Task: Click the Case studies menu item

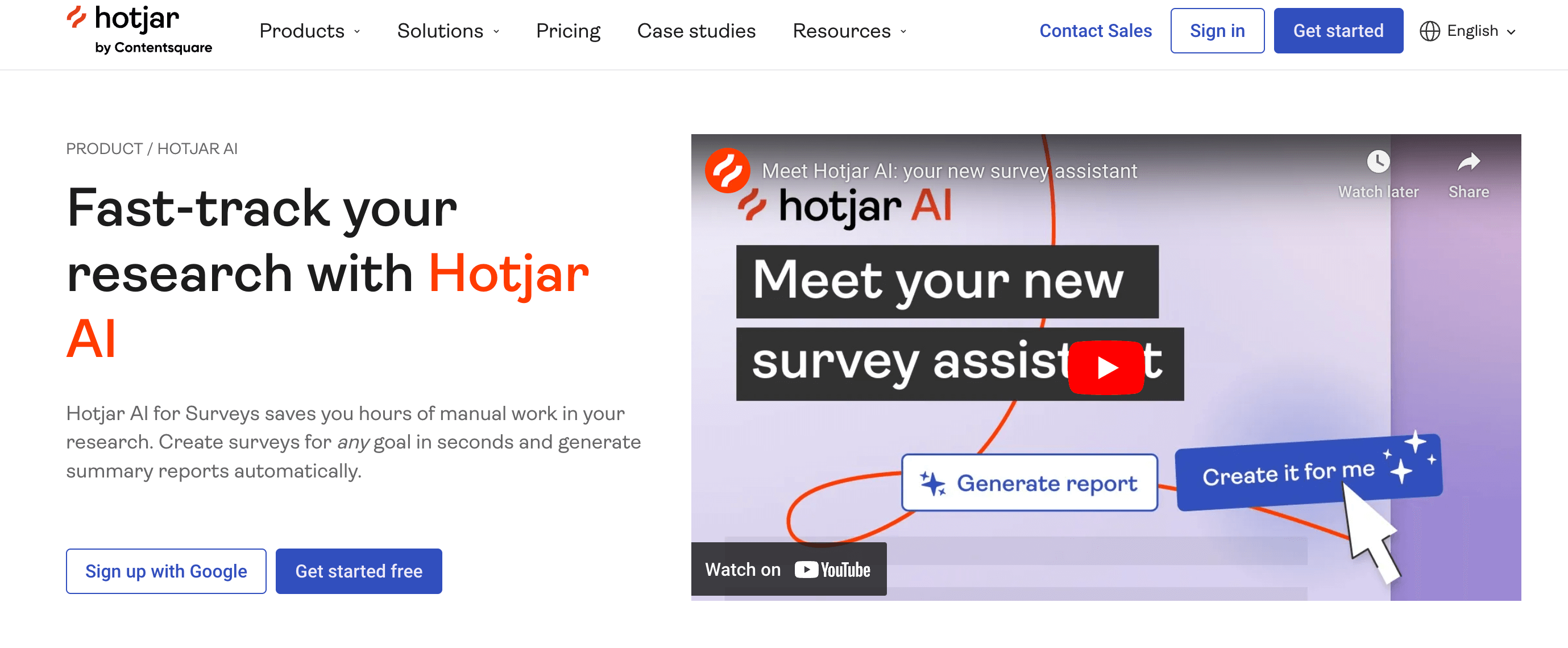Action: click(697, 29)
